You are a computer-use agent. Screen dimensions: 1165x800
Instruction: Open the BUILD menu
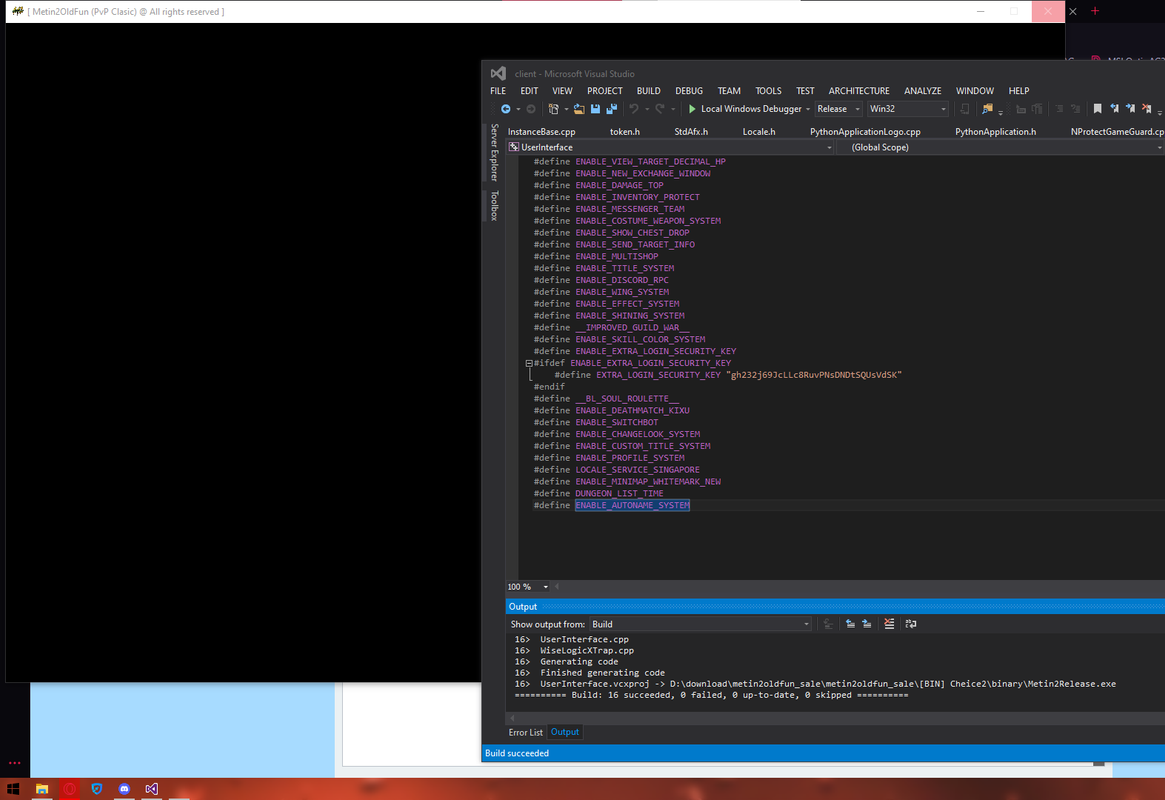(x=649, y=91)
